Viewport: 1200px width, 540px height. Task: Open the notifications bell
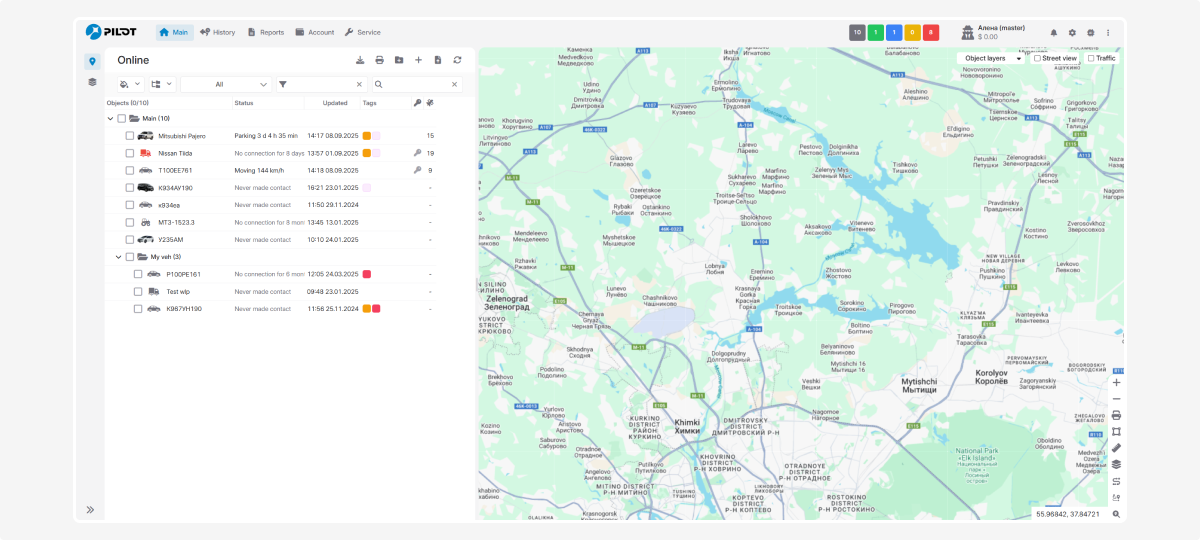tap(1053, 33)
